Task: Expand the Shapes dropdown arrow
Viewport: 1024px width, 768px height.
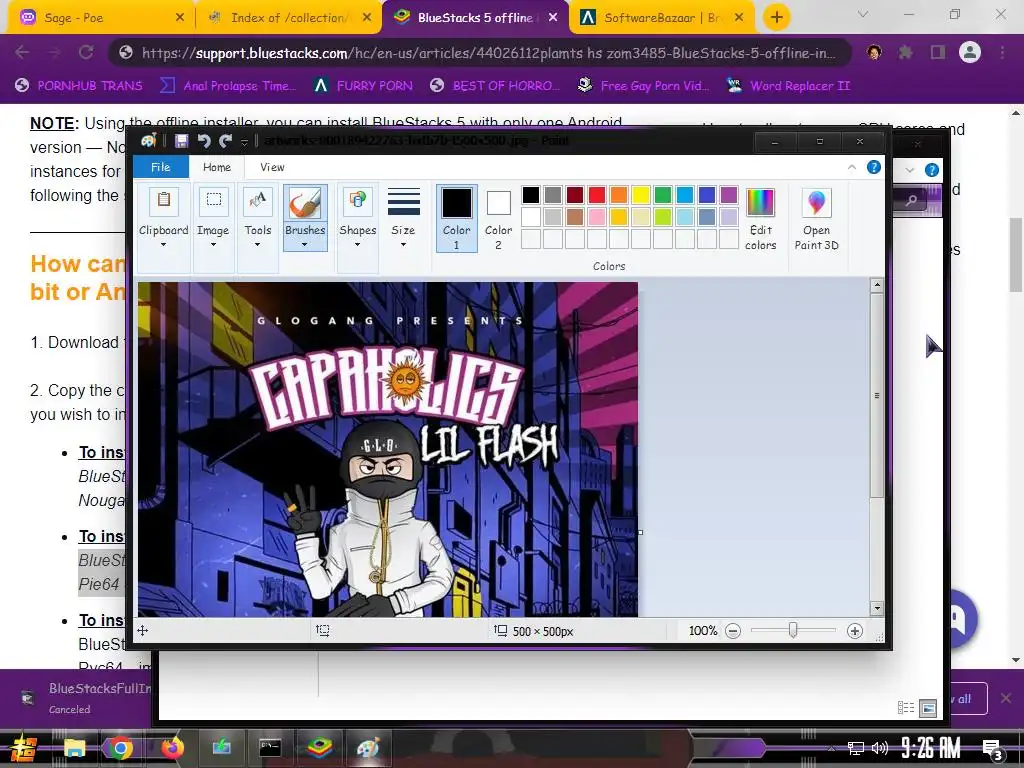Action: (x=357, y=245)
